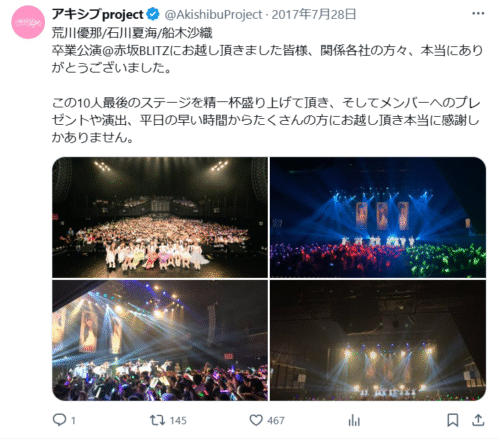This screenshot has width=500, height=439.
Task: Share the tweet via upload arrow icon
Action: pos(478,420)
